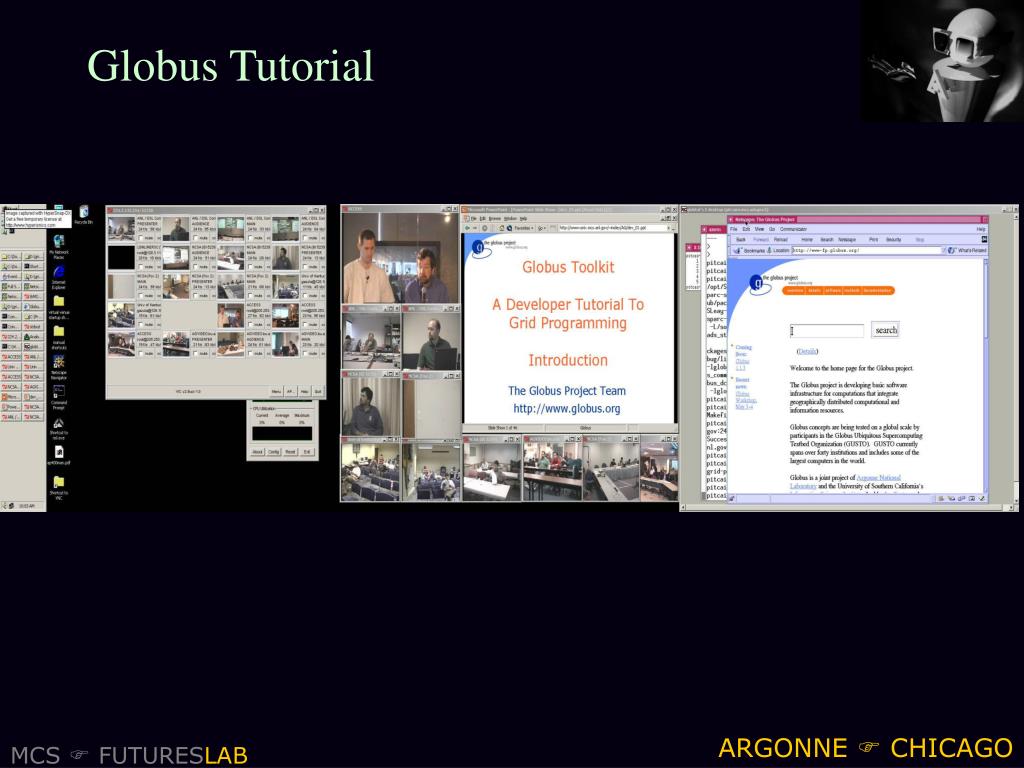1024x768 pixels.
Task: Open the Bookmarks dropdown in Netscape
Action: [x=750, y=250]
